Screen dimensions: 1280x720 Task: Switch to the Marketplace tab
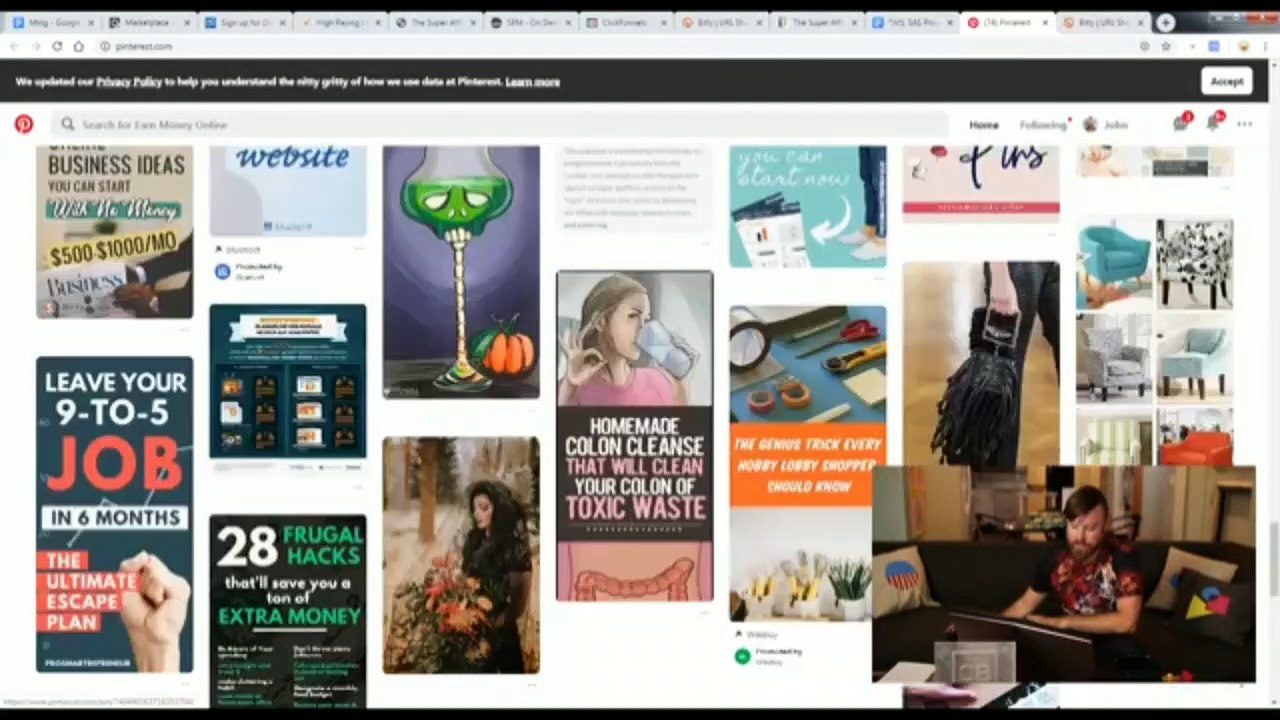(x=149, y=22)
